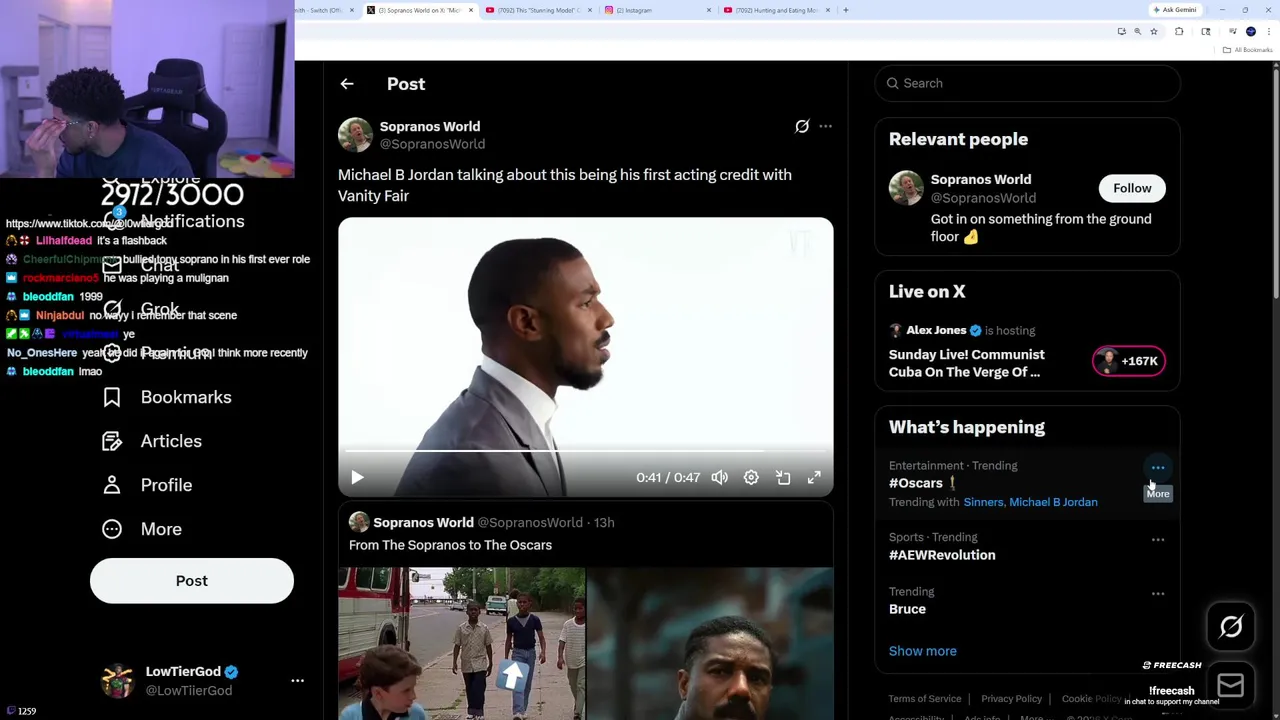Click the Michael B Jordan trending link

1053,502
